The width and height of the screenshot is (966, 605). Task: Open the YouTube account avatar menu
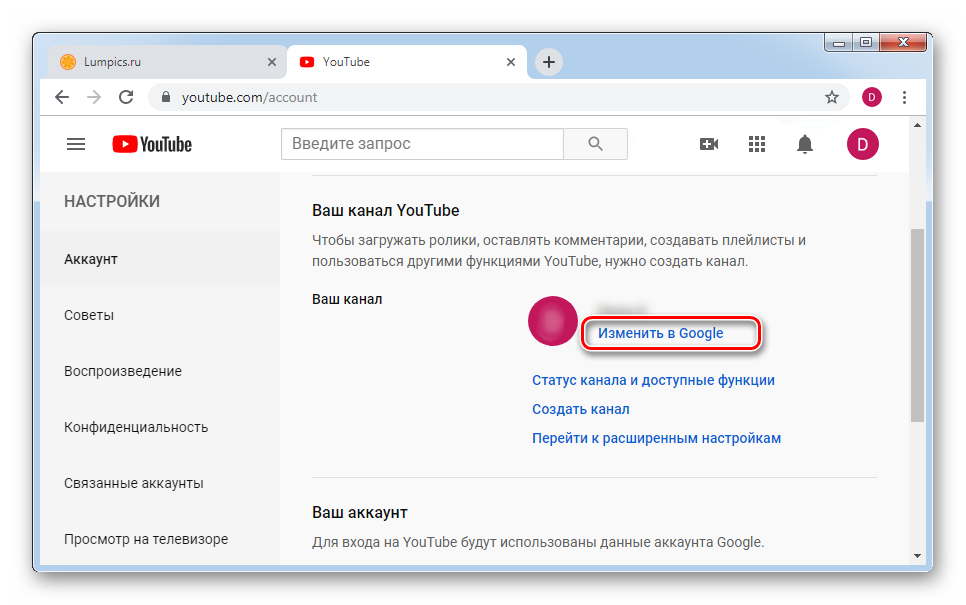coord(862,144)
